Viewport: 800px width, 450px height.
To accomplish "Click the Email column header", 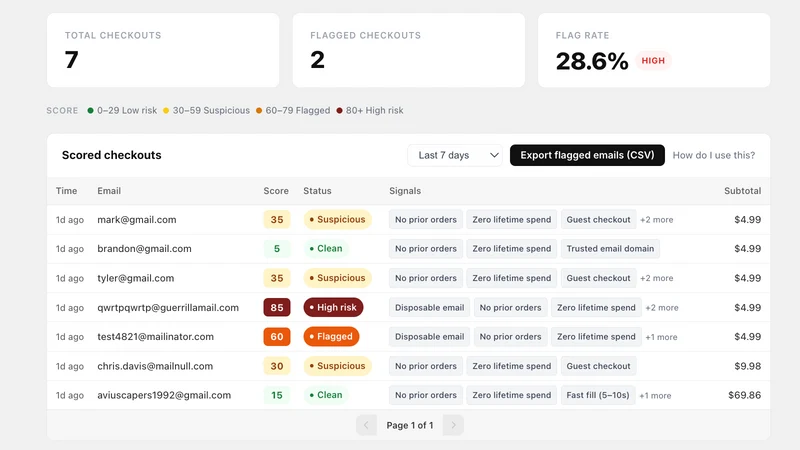I will pyautogui.click(x=109, y=191).
